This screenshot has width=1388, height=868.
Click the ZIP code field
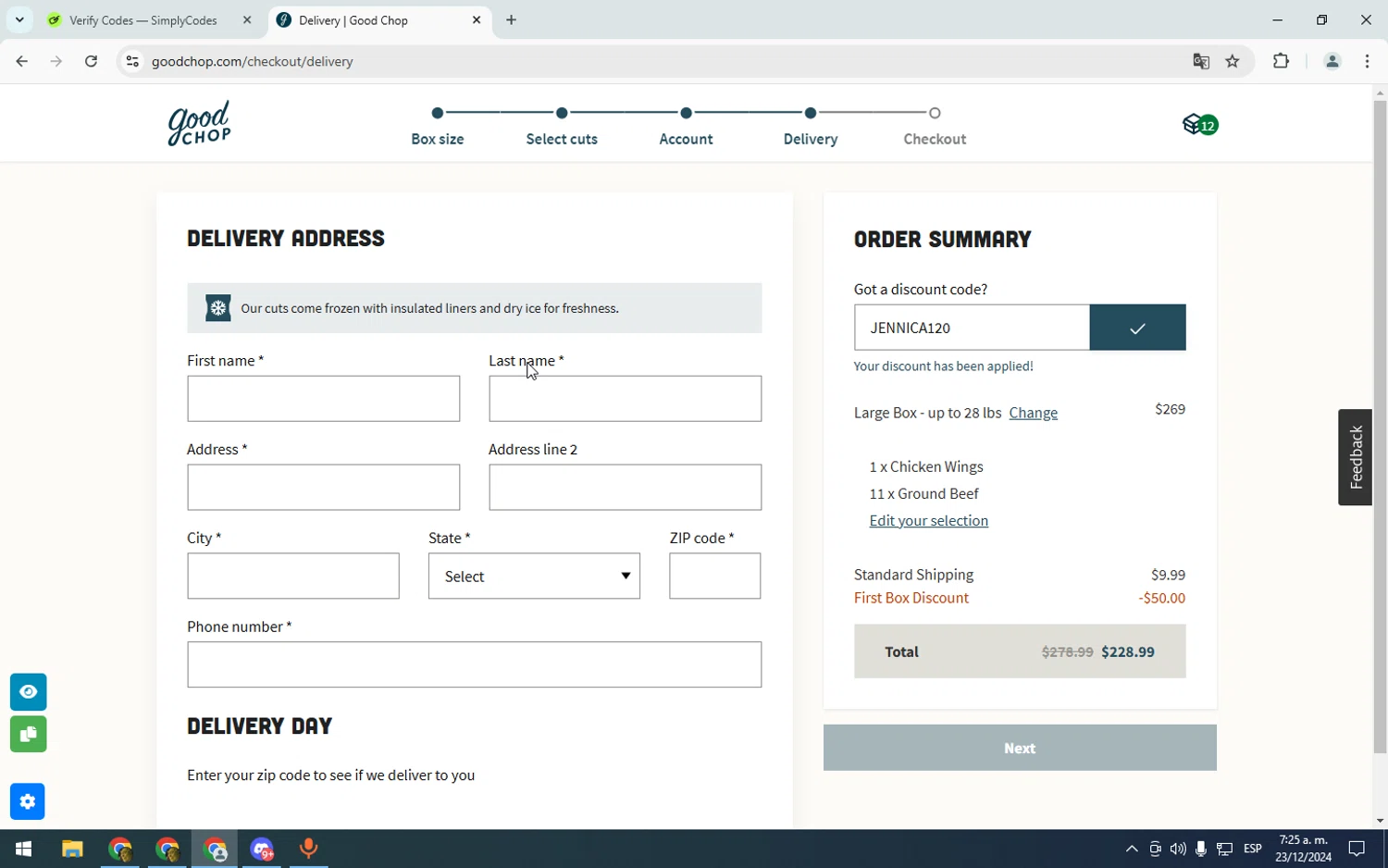715,577
